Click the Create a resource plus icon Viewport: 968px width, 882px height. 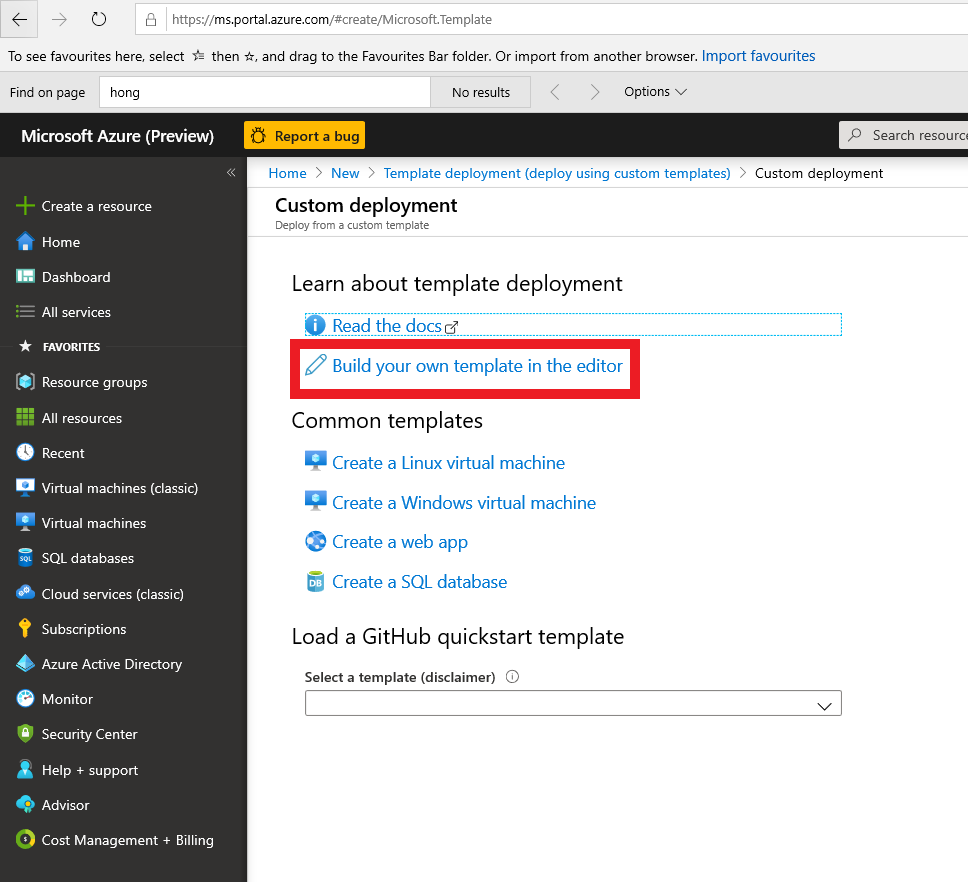click(x=25, y=206)
